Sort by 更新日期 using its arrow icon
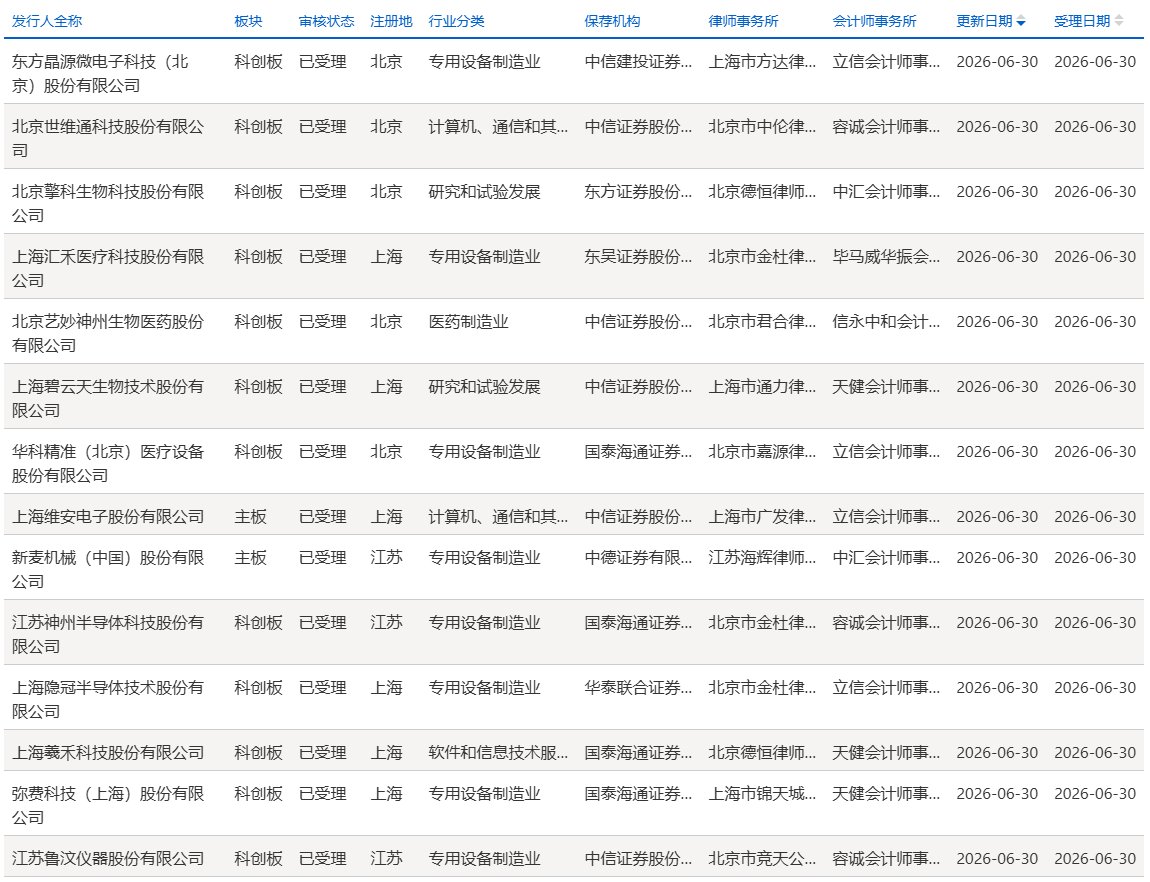Viewport: 1150px width, 882px height. [x=1021, y=22]
